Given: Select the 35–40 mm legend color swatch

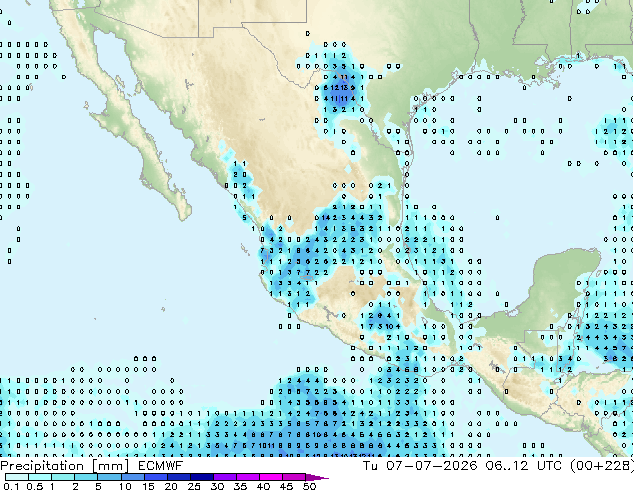Looking at the screenshot, I should click(248, 477).
